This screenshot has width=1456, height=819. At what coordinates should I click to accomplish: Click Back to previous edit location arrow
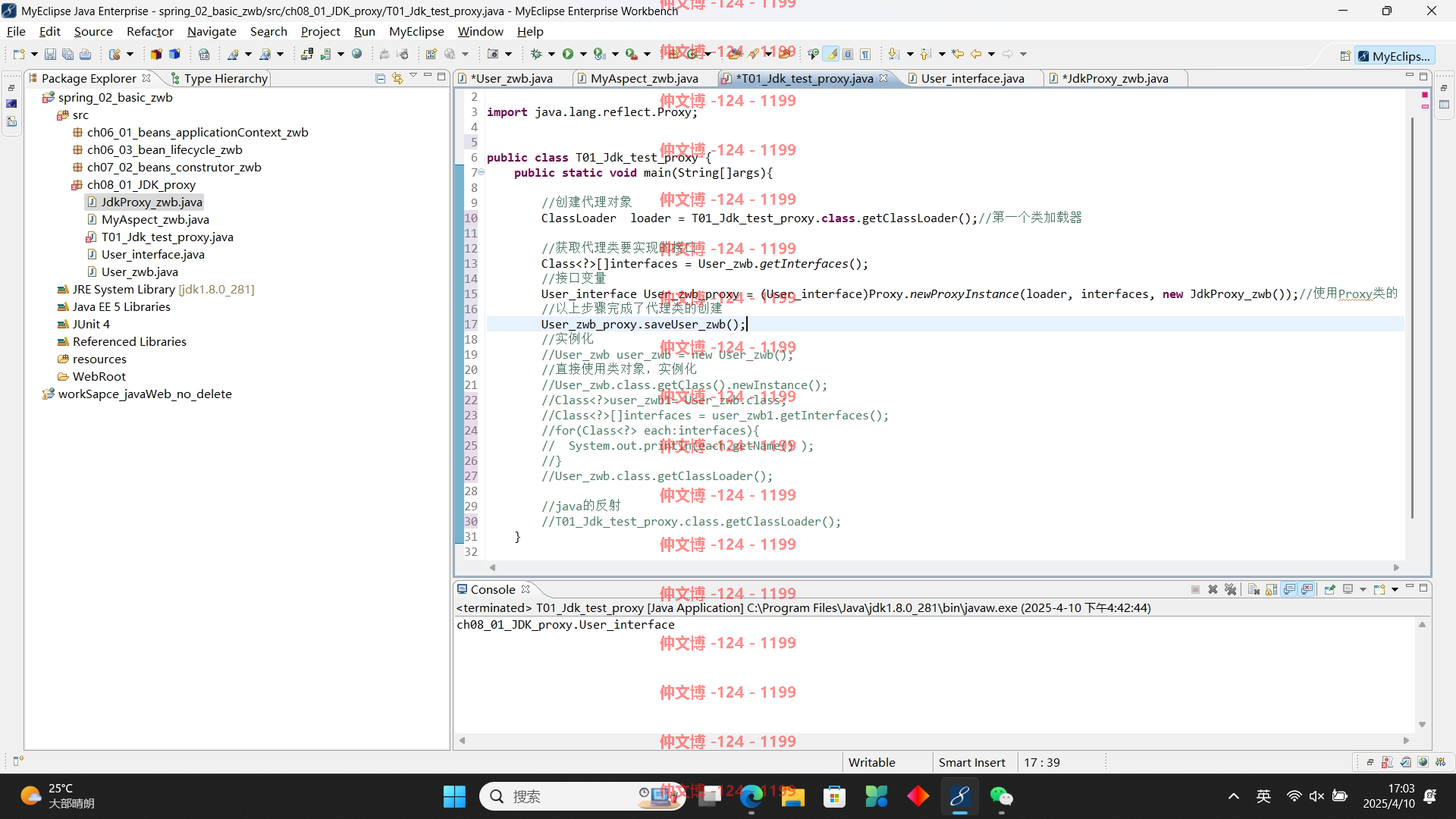click(976, 54)
